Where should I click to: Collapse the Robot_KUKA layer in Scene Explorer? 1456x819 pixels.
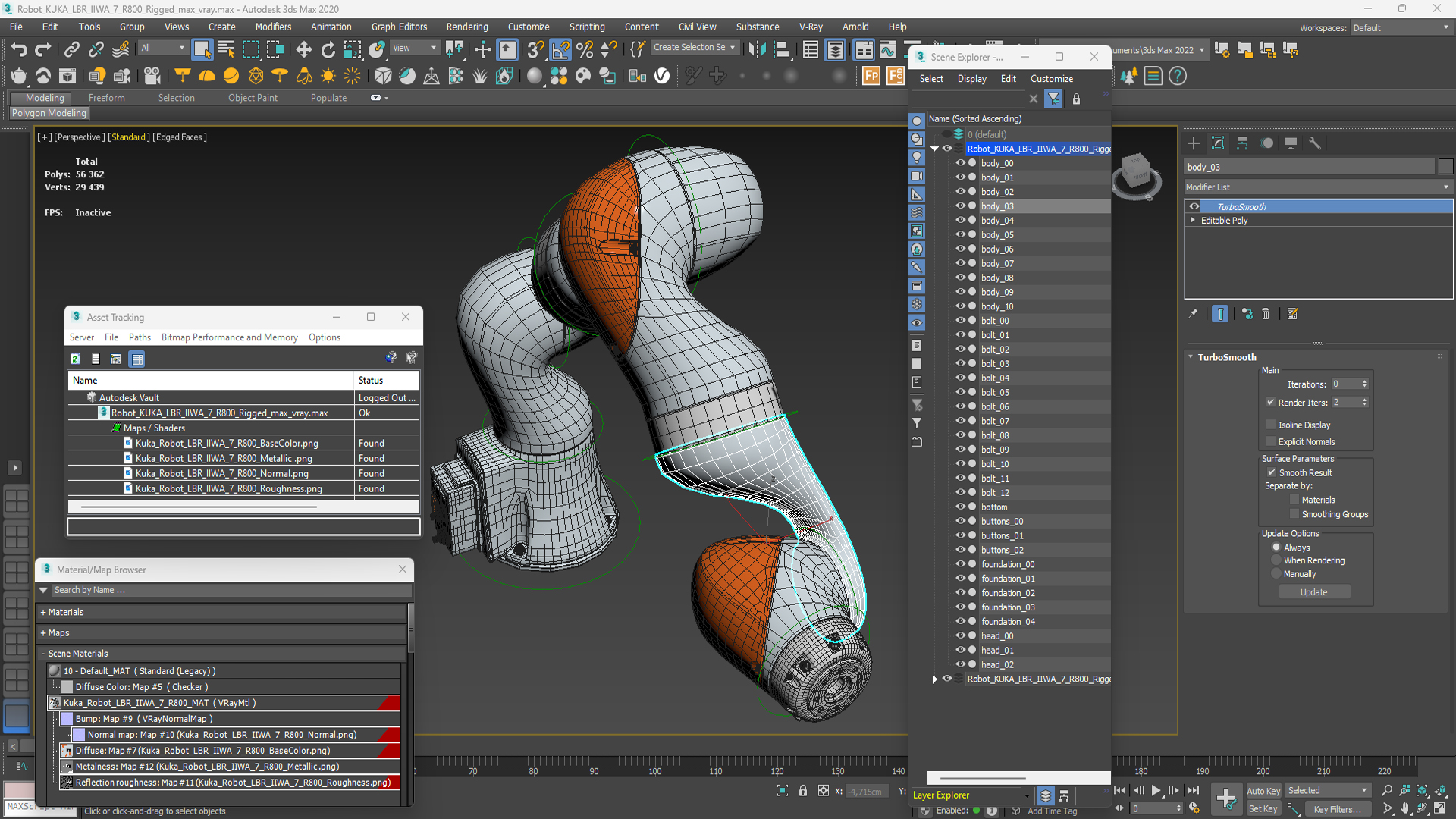(935, 149)
